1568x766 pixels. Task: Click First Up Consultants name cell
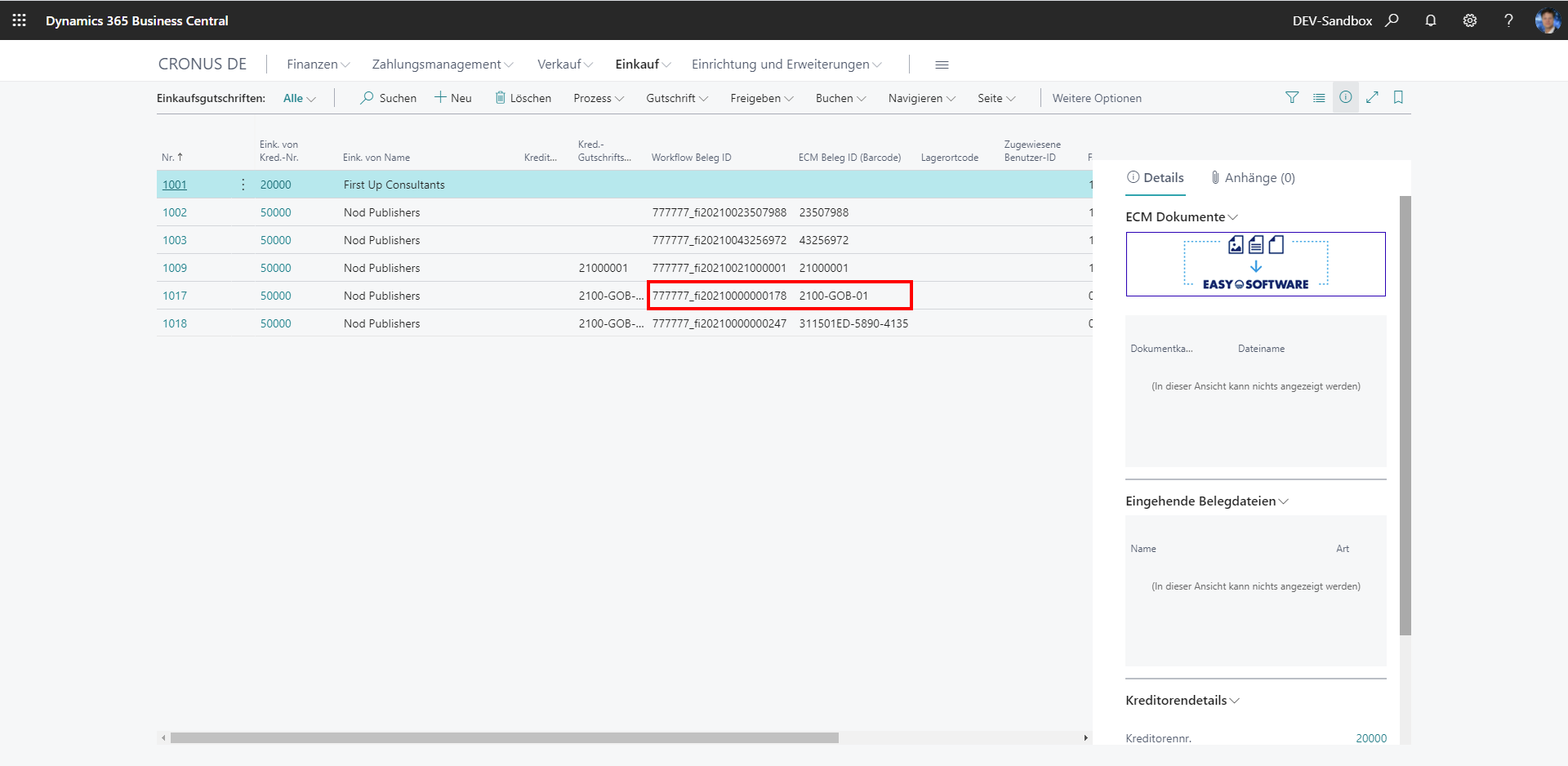(x=394, y=185)
